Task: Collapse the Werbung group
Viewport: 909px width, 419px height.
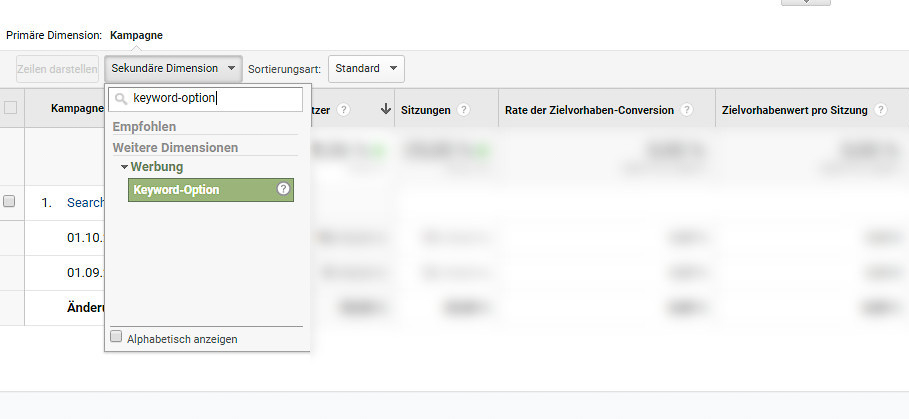Action: click(124, 167)
